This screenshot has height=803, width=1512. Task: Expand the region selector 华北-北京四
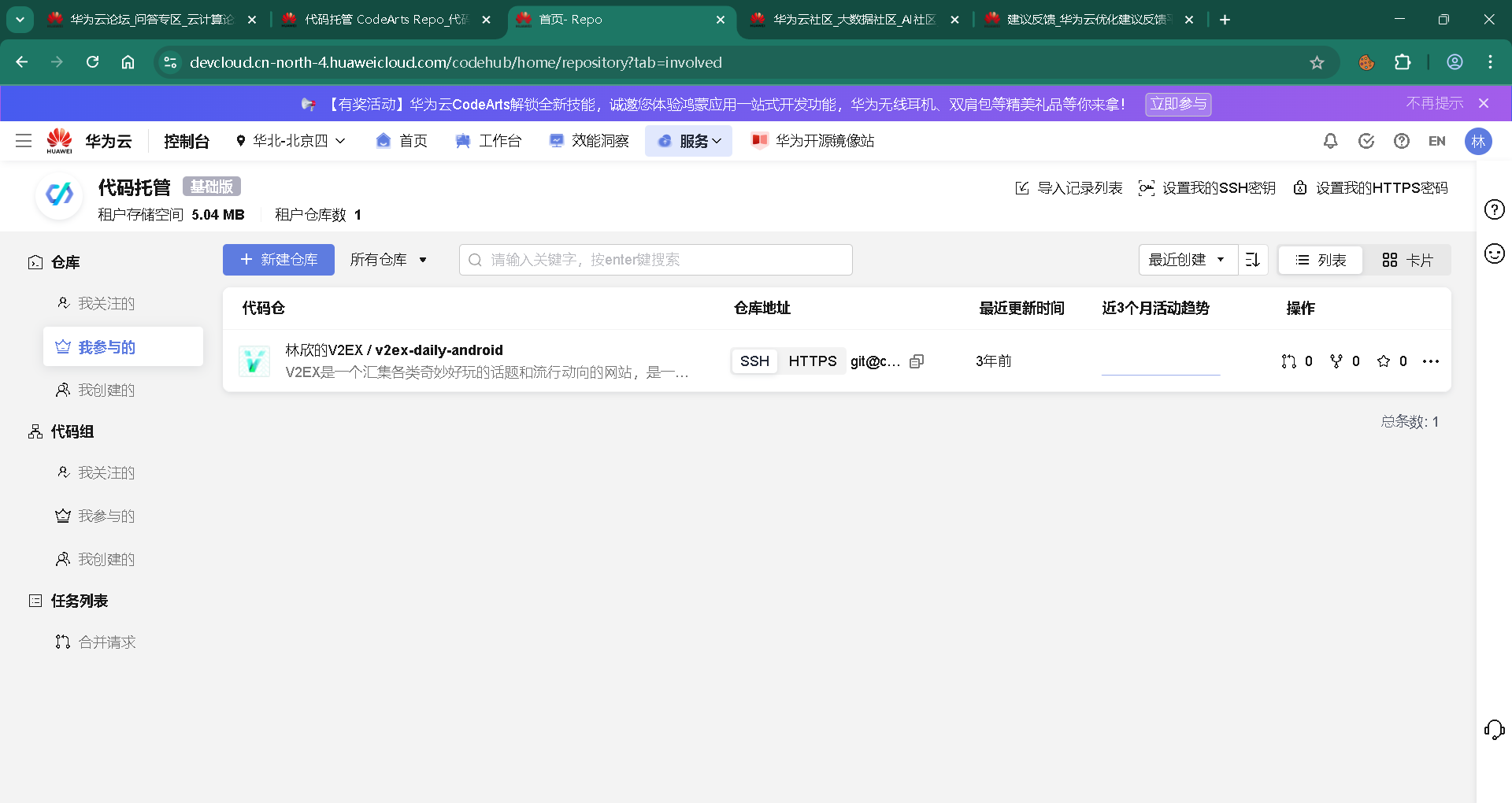(x=291, y=141)
